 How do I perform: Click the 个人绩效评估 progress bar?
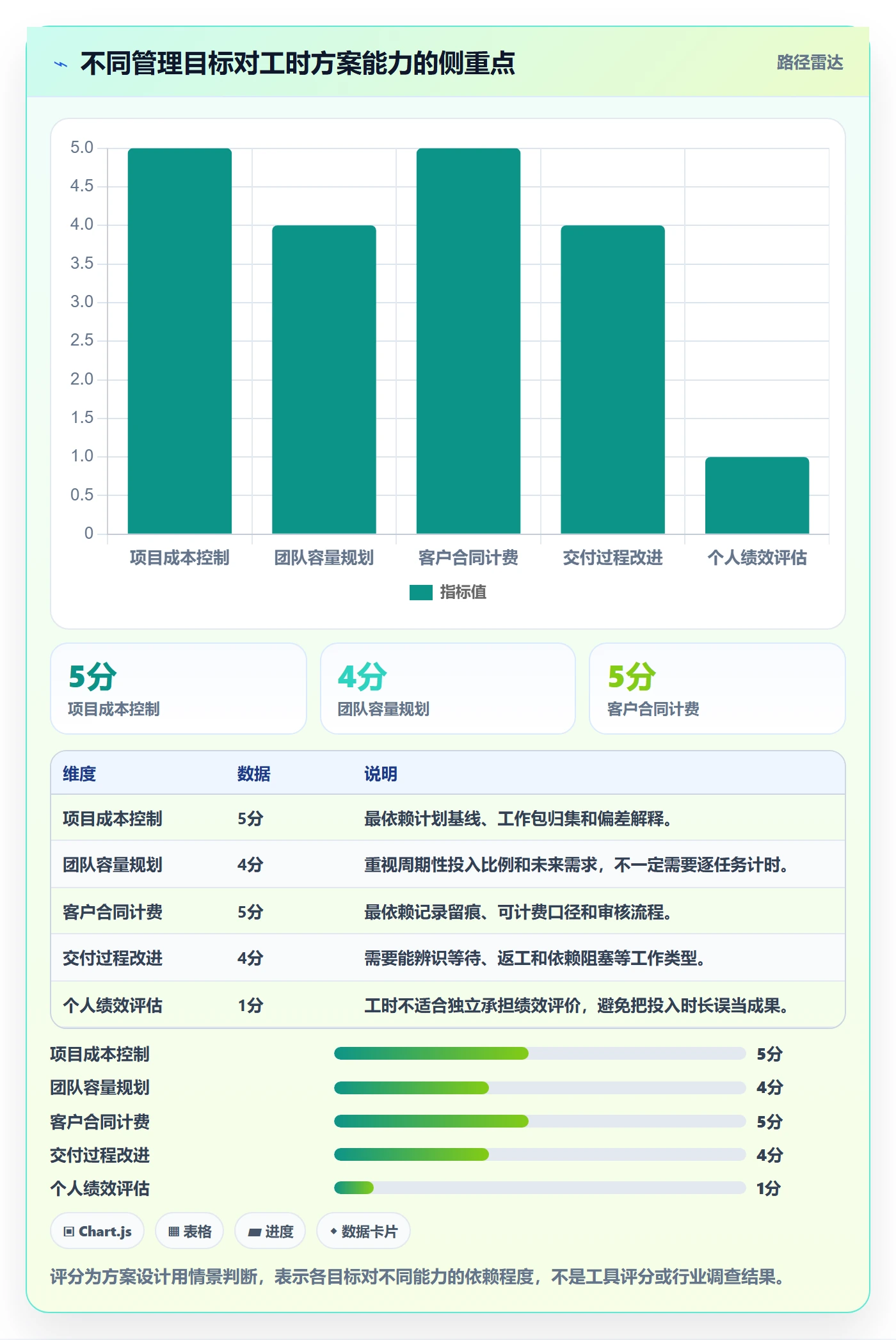tap(540, 1188)
